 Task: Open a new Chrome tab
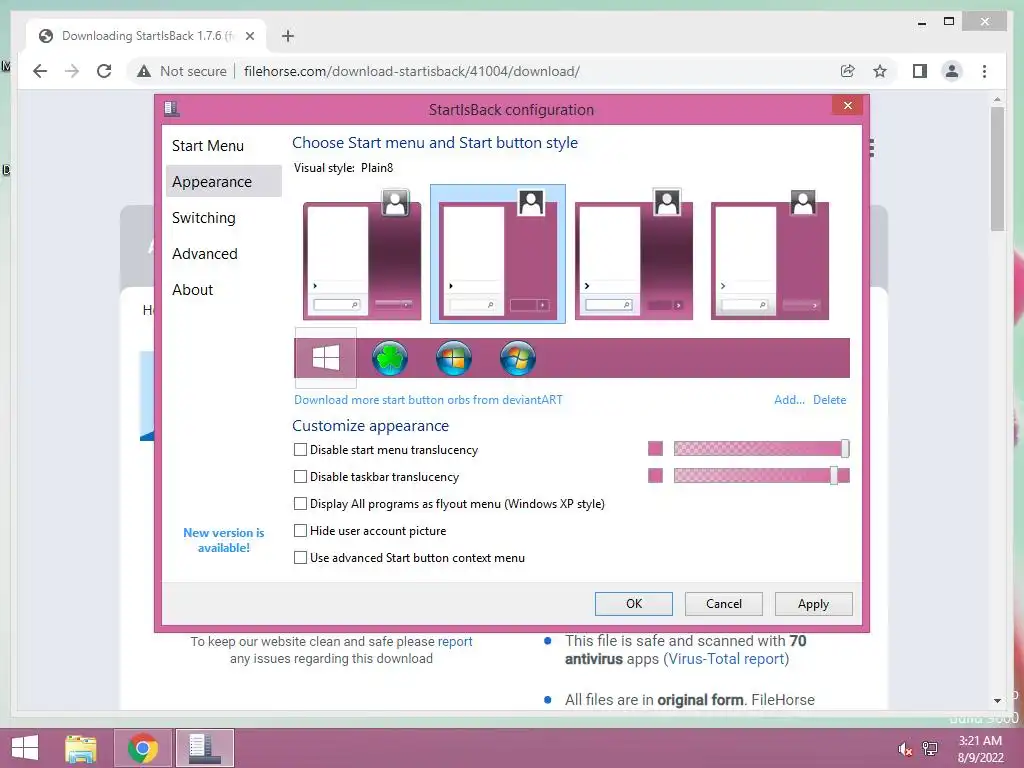point(288,36)
